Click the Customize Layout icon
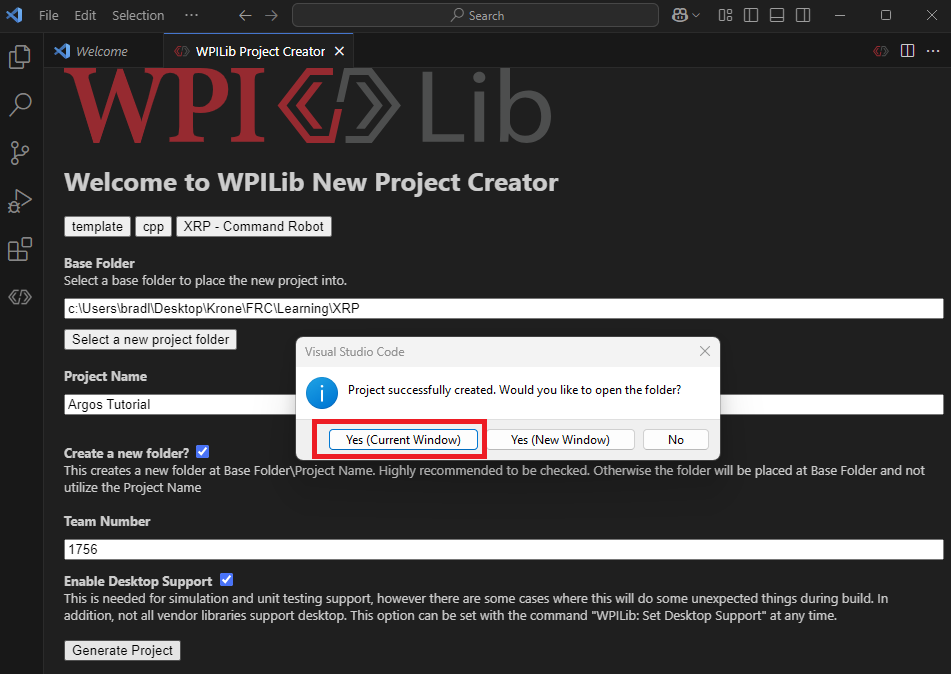 pos(726,15)
